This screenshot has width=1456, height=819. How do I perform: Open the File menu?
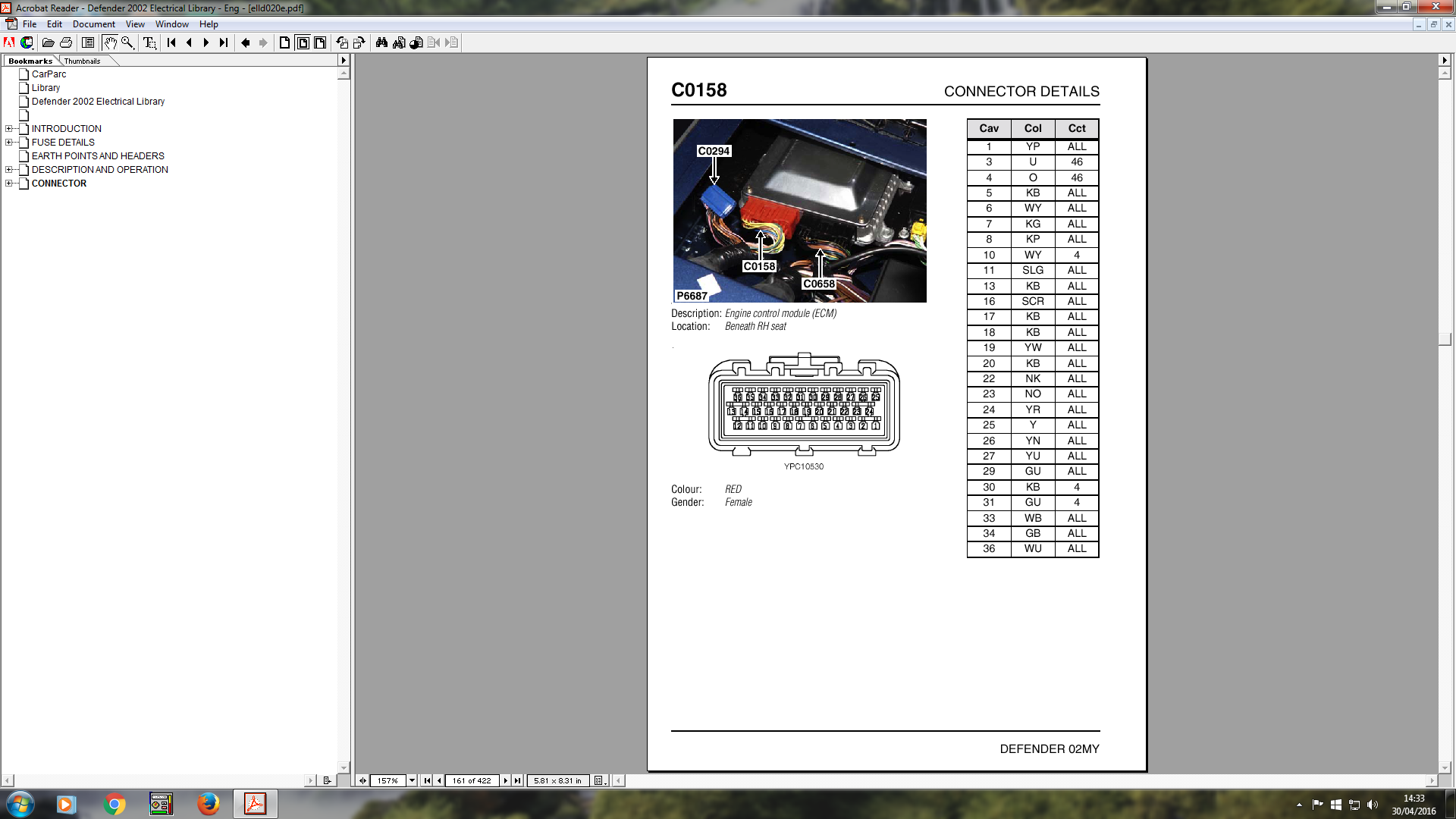(x=30, y=24)
